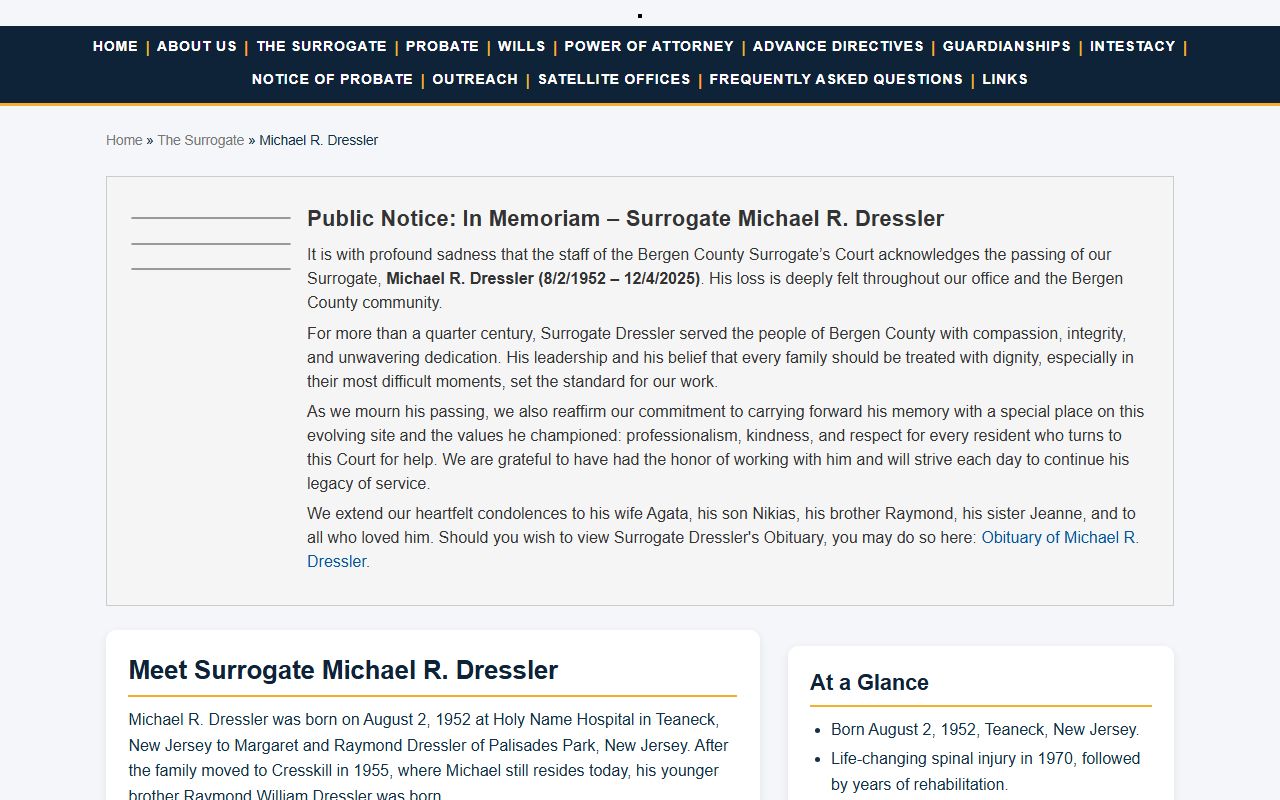Click bold dates text (8/2/1952 – 12/4/2025)
Image resolution: width=1280 pixels, height=800 pixels.
tap(620, 278)
